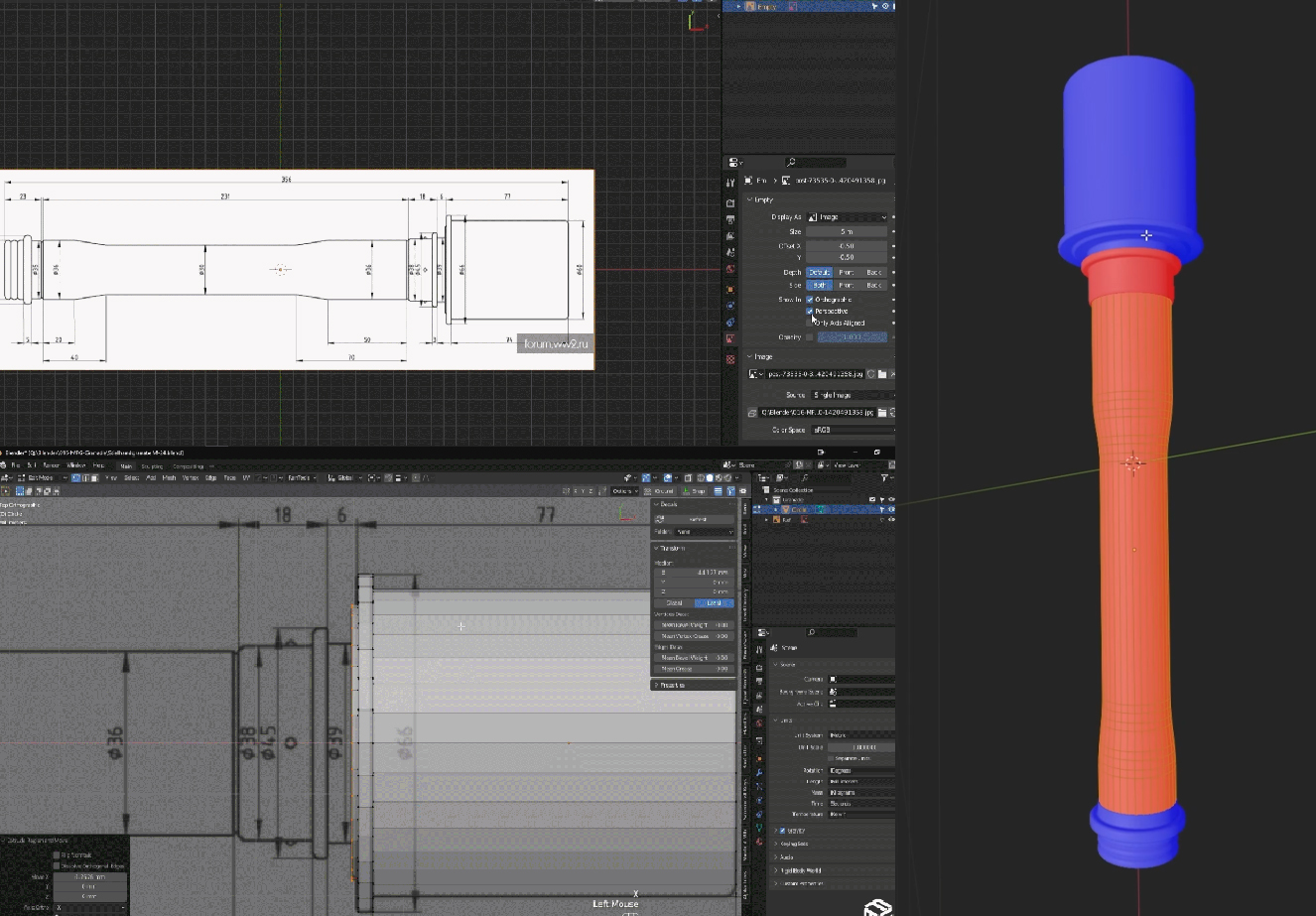Click Mean Vertex Crease slider field

[x=694, y=636]
